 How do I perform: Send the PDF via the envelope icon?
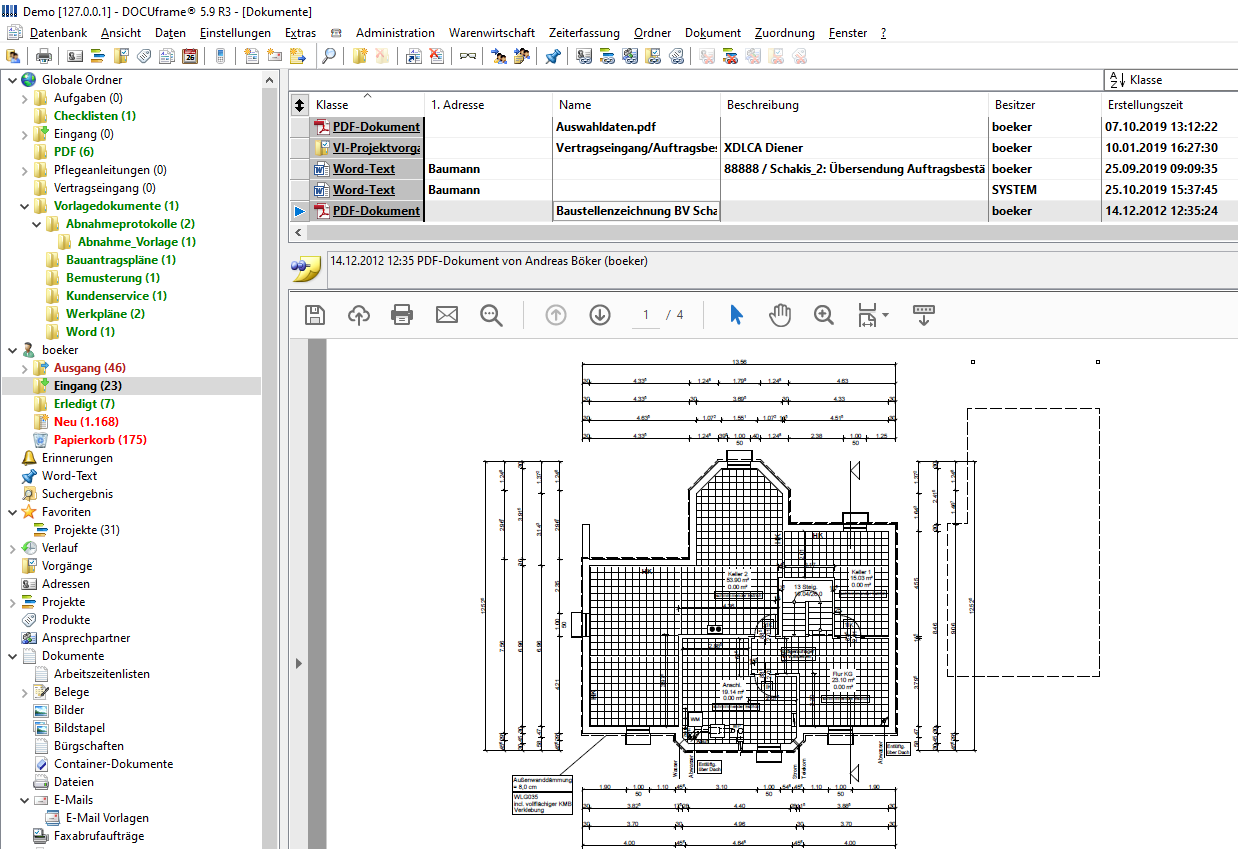[x=446, y=315]
